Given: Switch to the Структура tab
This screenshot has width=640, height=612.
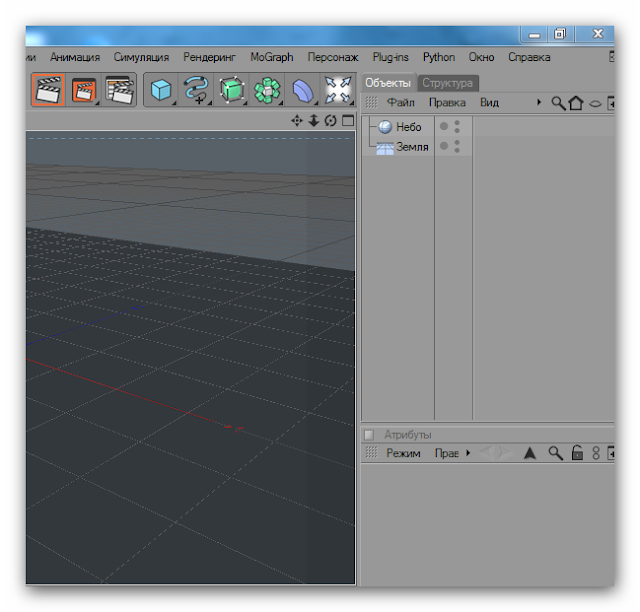Looking at the screenshot, I should pyautogui.click(x=447, y=83).
